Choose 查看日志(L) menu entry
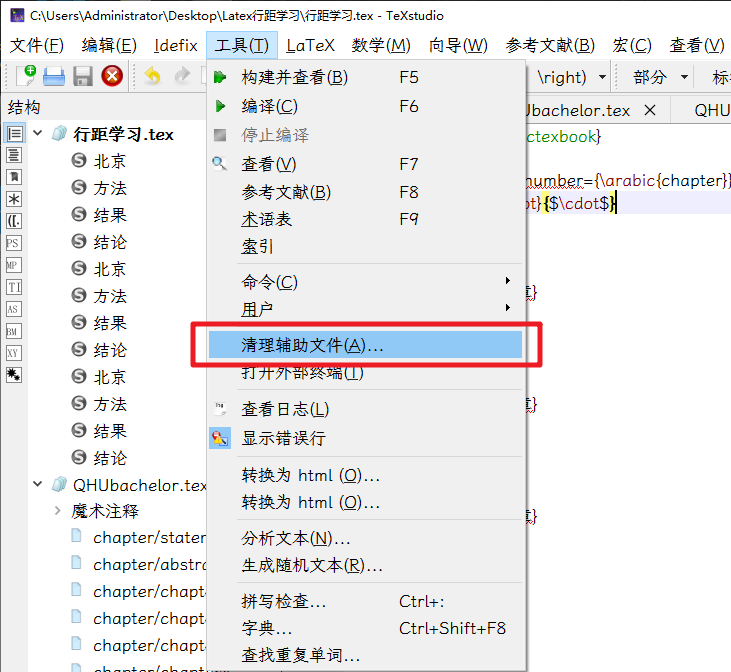Screen dimensions: 731x672 [x=365, y=409]
